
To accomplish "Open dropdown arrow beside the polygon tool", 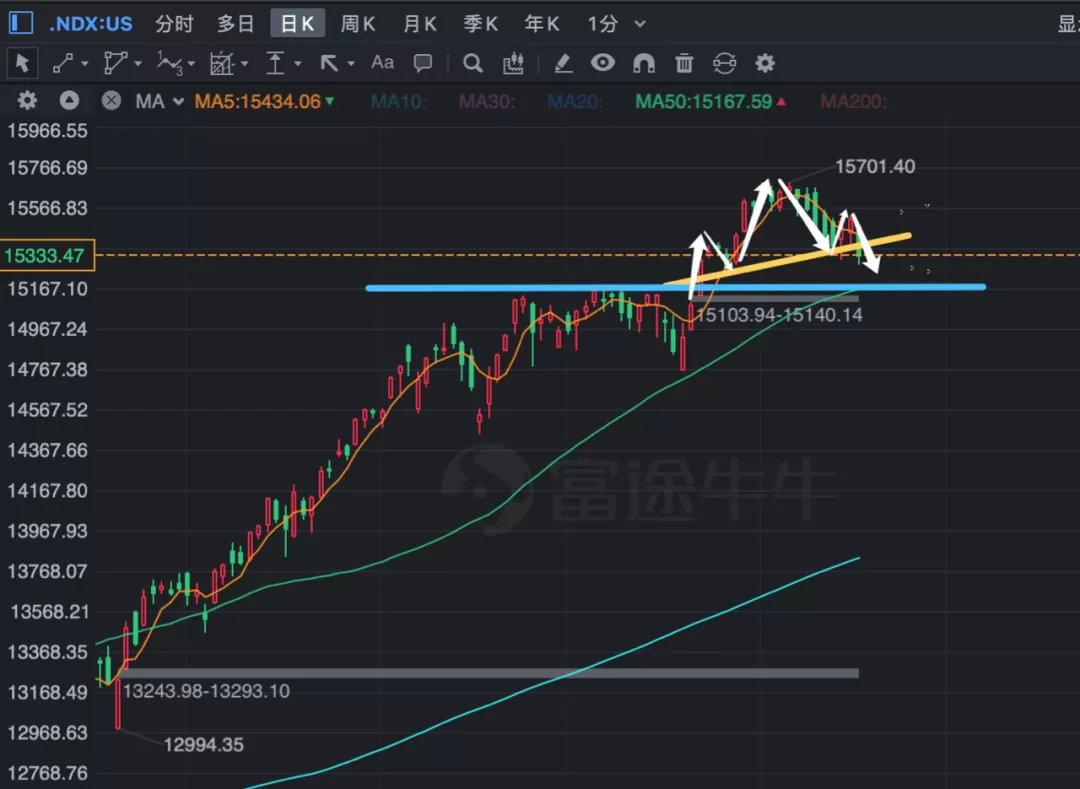I will point(138,64).
